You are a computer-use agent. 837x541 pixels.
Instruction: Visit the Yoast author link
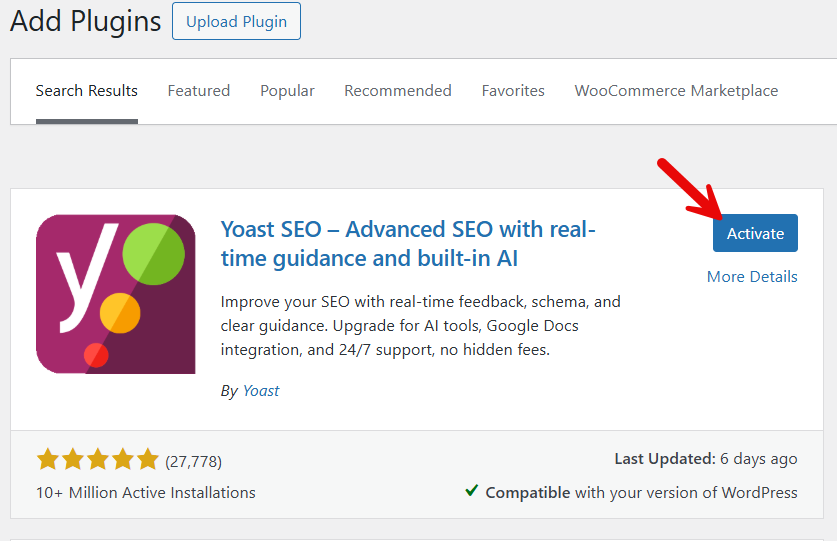pyautogui.click(x=260, y=391)
